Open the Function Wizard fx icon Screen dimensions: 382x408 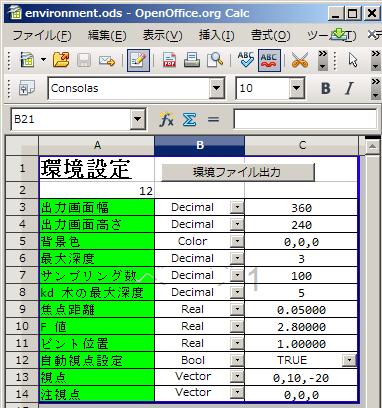tap(166, 119)
